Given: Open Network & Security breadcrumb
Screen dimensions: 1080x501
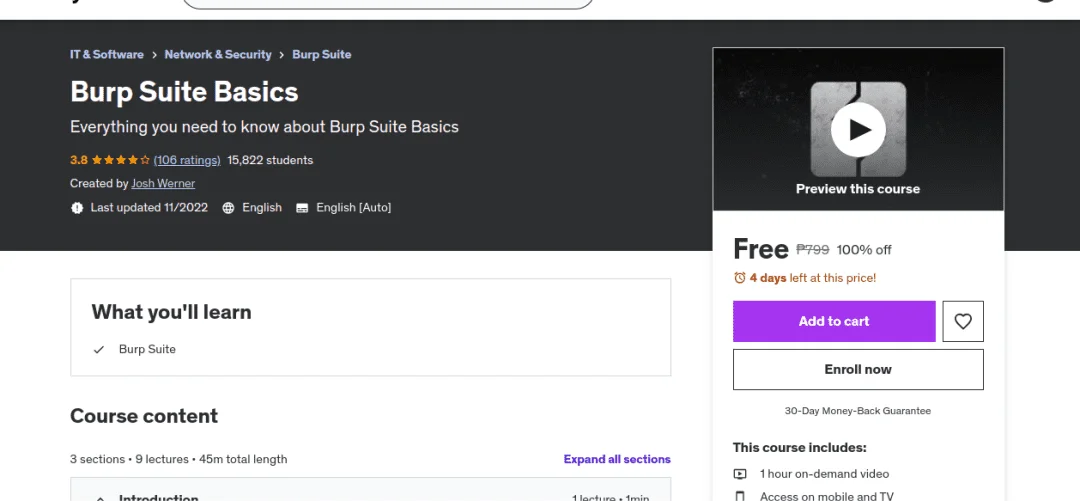Looking at the screenshot, I should tap(218, 54).
